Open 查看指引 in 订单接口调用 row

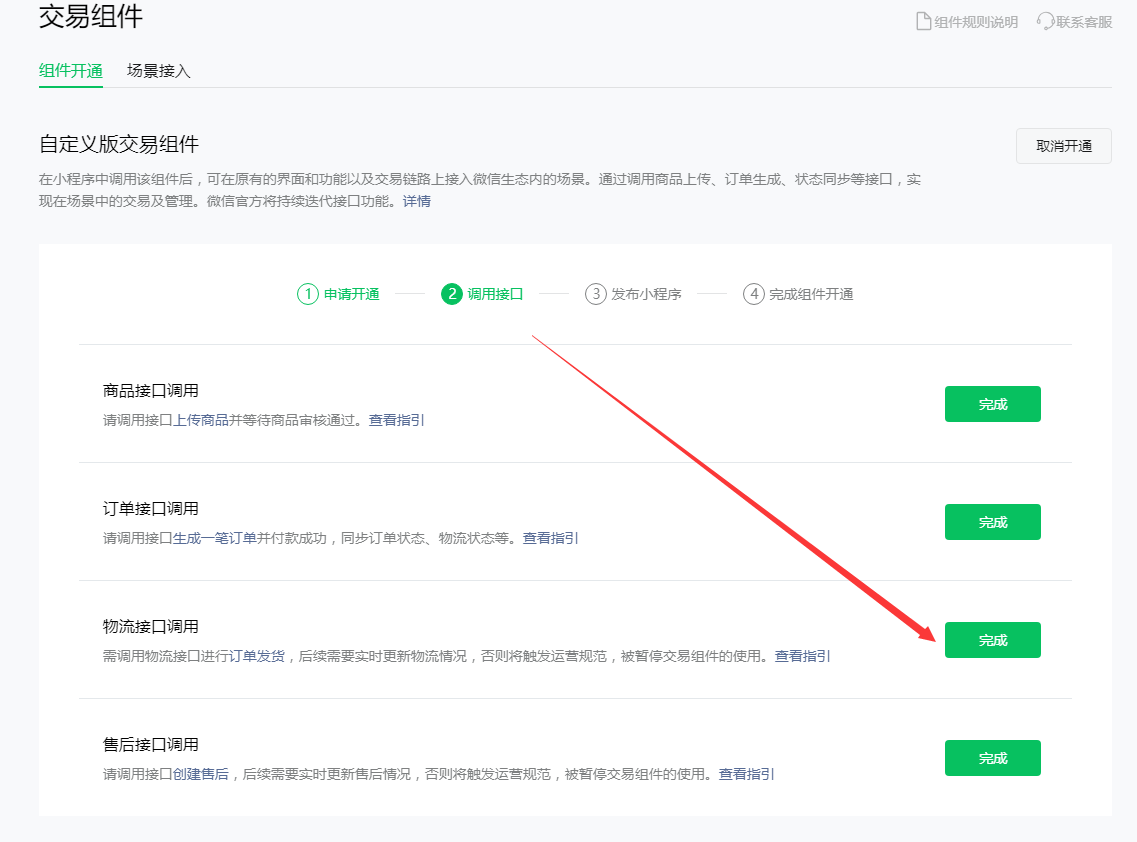click(550, 538)
